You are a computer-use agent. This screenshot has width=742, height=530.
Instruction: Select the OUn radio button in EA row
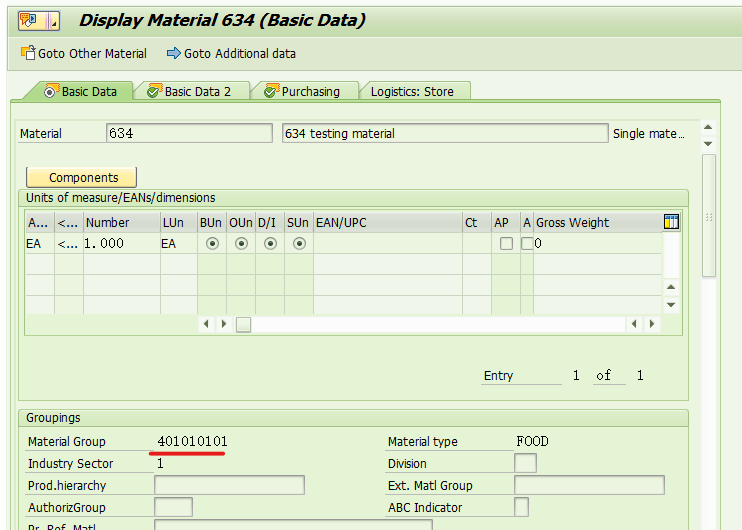point(241,244)
